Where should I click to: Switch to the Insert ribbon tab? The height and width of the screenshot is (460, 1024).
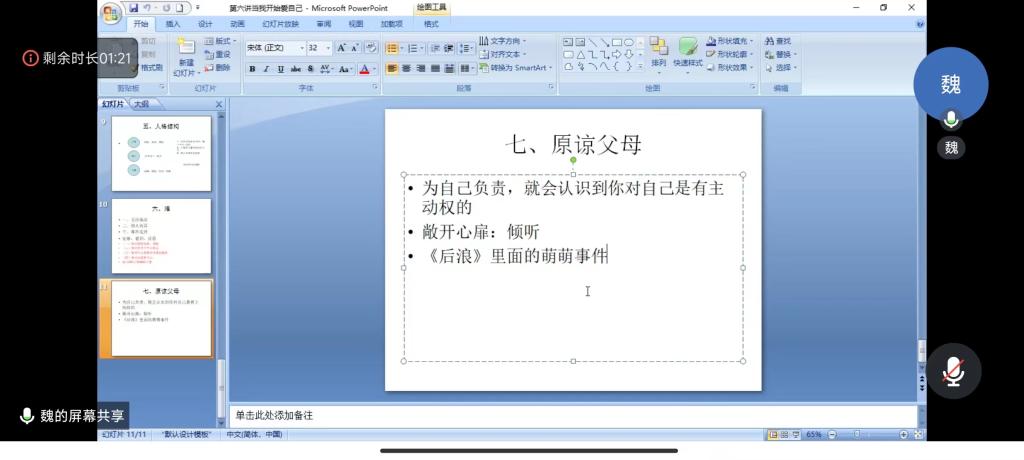coord(173,23)
